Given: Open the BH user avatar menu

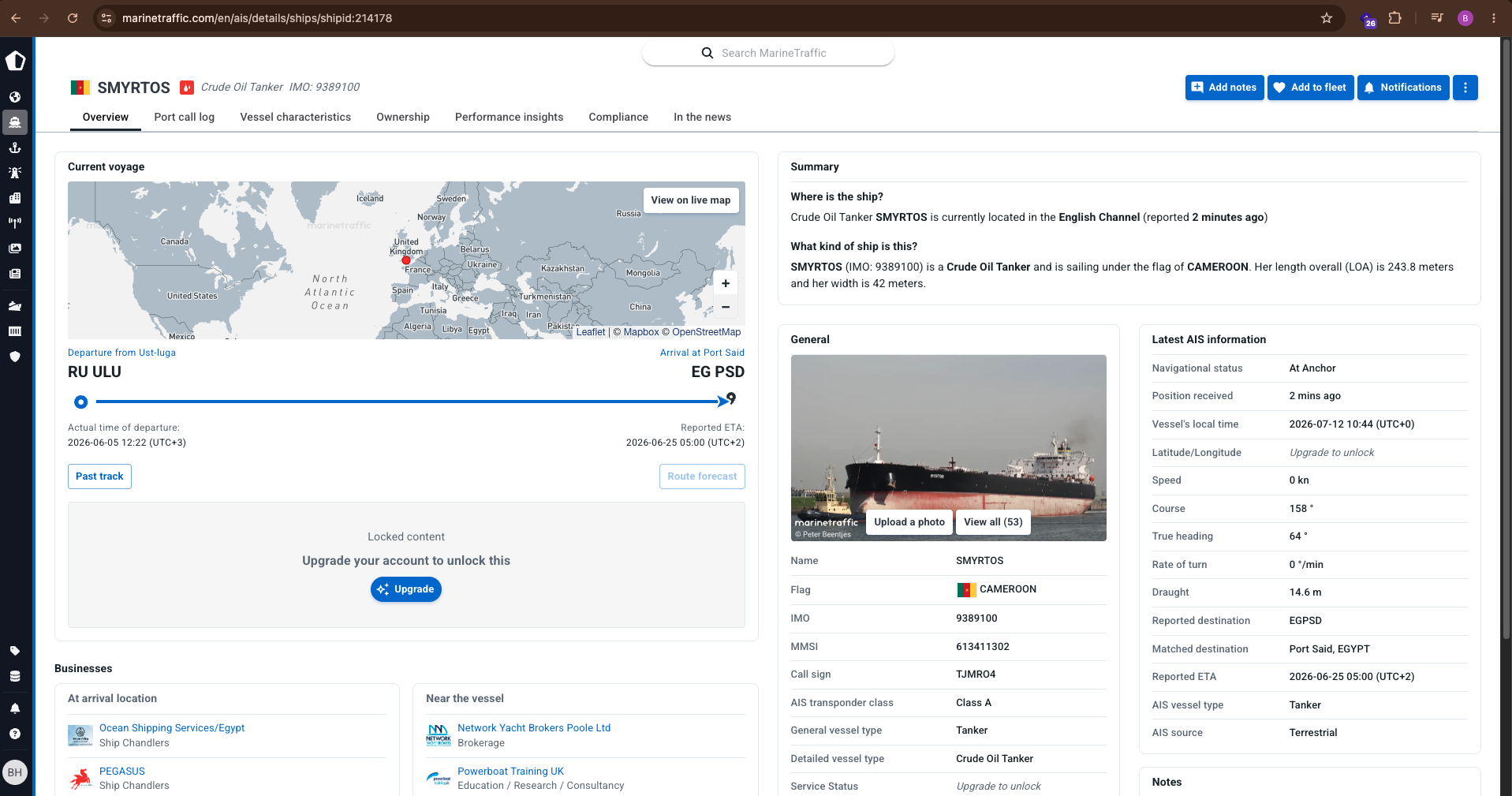Looking at the screenshot, I should [15, 772].
